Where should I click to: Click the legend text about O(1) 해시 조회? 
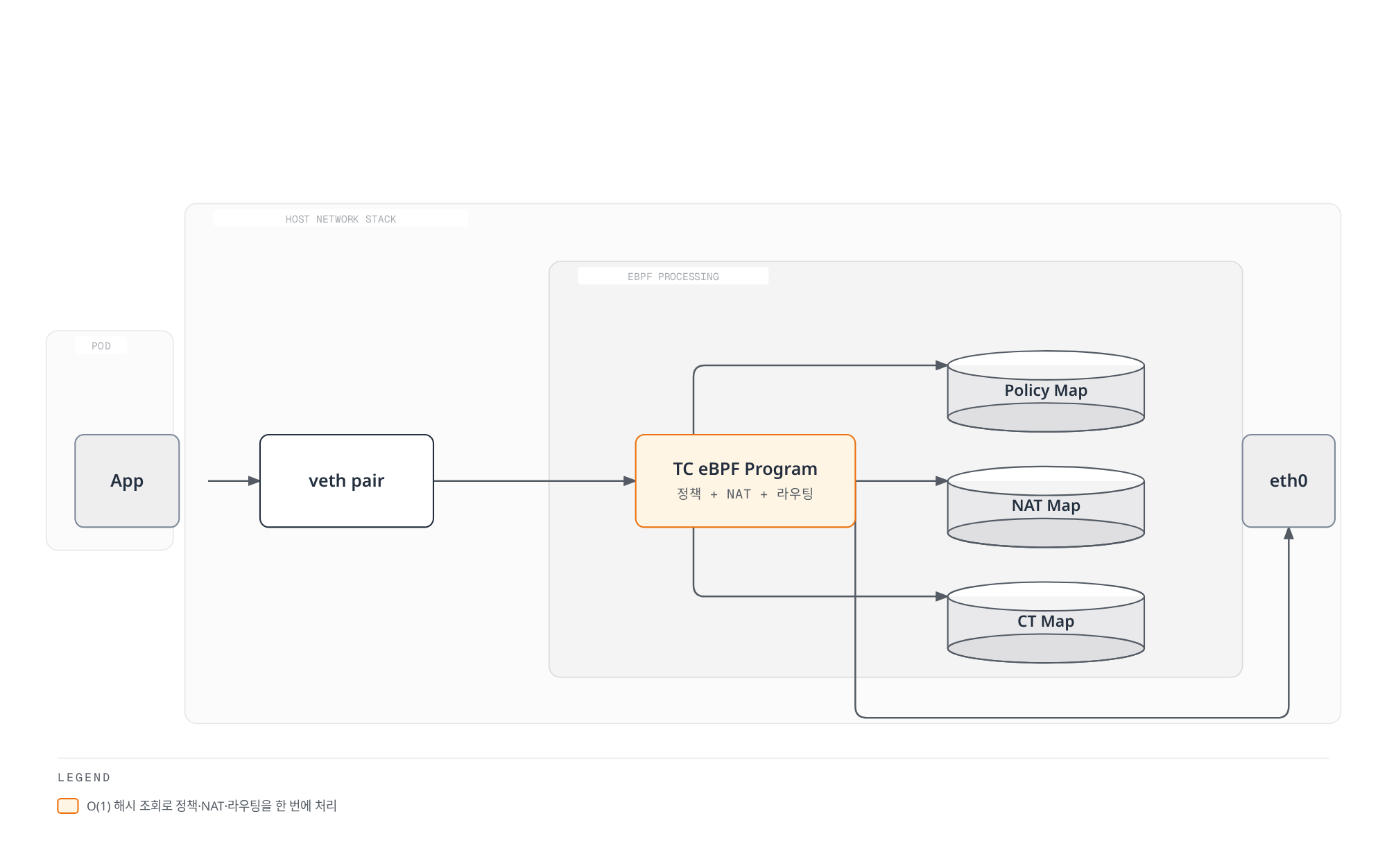pyautogui.click(x=212, y=806)
